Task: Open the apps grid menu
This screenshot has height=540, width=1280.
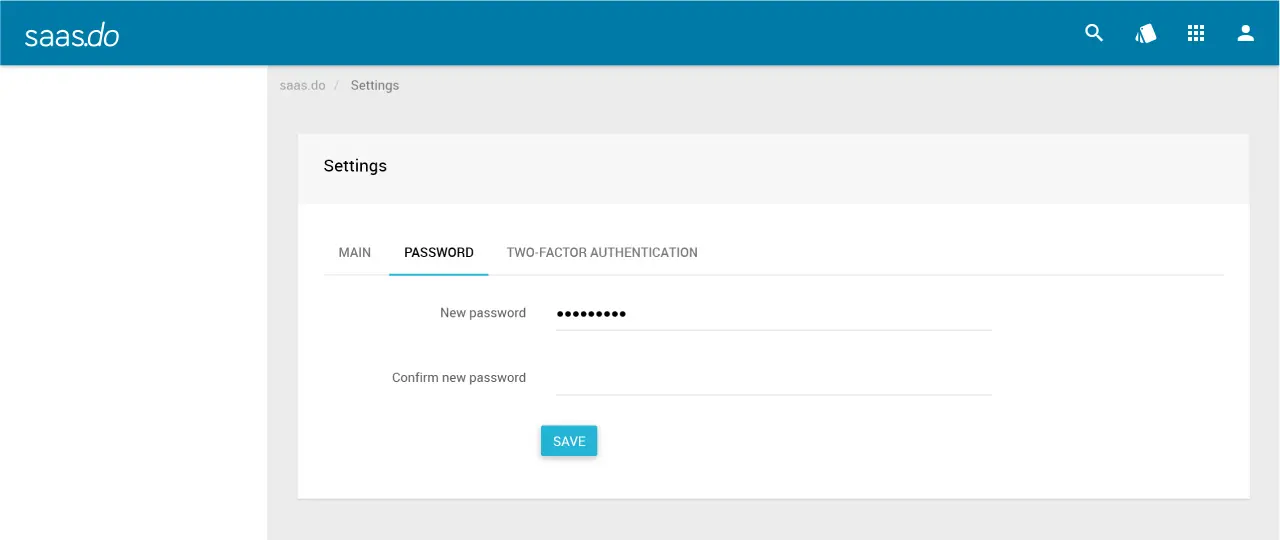Action: 1196,33
